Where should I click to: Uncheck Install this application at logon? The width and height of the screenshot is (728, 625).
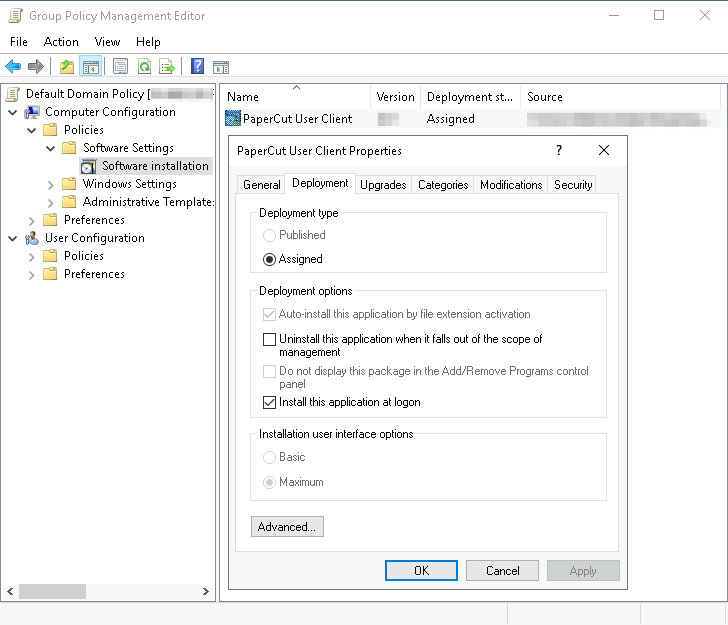(269, 402)
